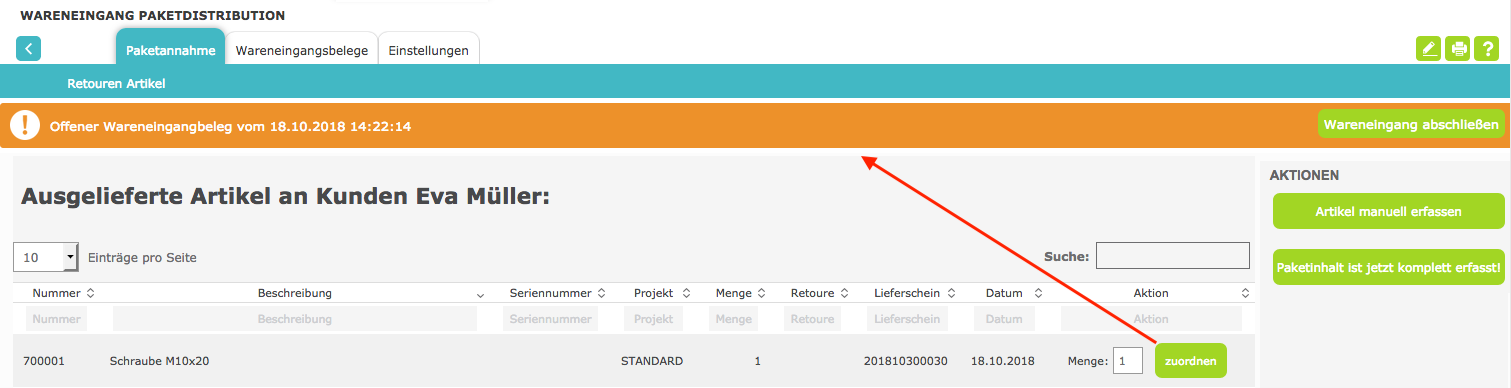Screen dimensions: 1511x388
Task: Sort by Nummer column arrows
Action: point(91,293)
